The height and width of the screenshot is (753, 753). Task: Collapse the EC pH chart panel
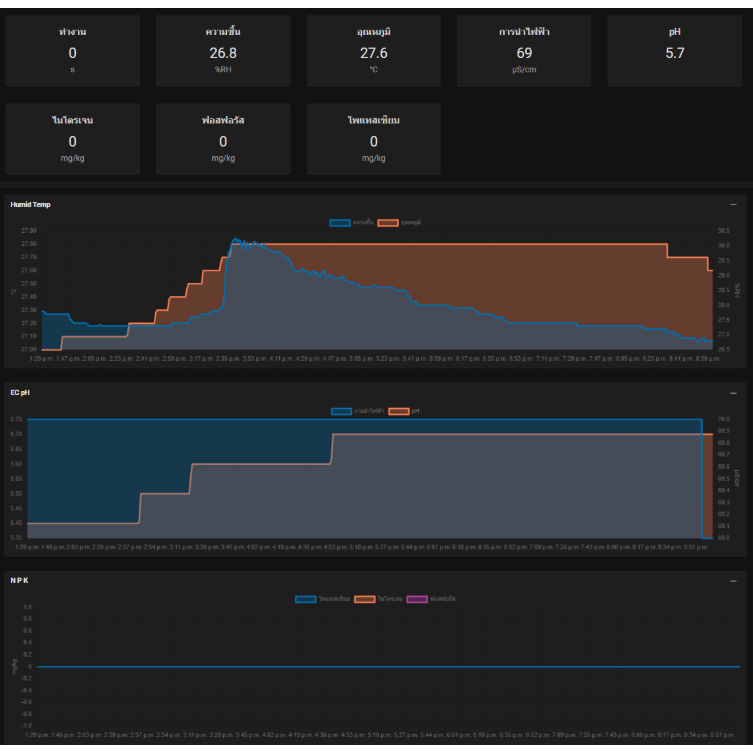(733, 393)
